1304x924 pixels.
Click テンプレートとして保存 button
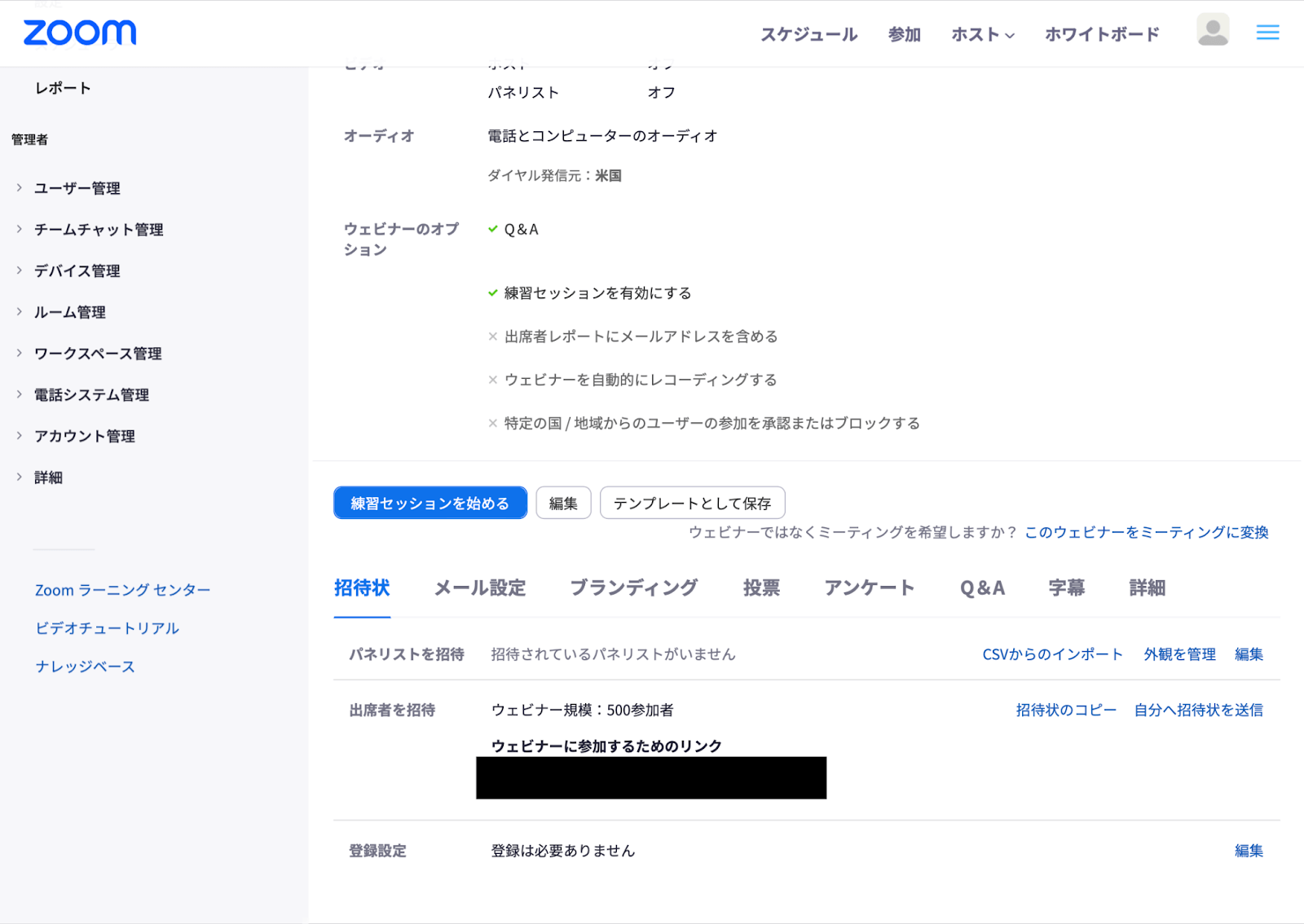tap(693, 503)
